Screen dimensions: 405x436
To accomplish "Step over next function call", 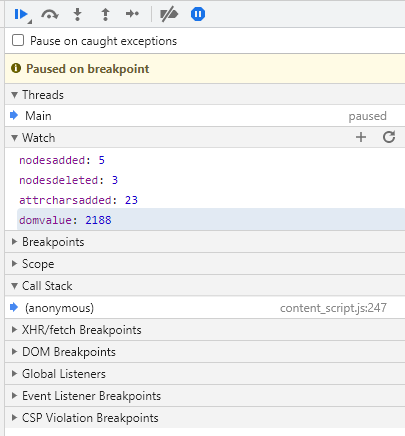I will click(50, 14).
